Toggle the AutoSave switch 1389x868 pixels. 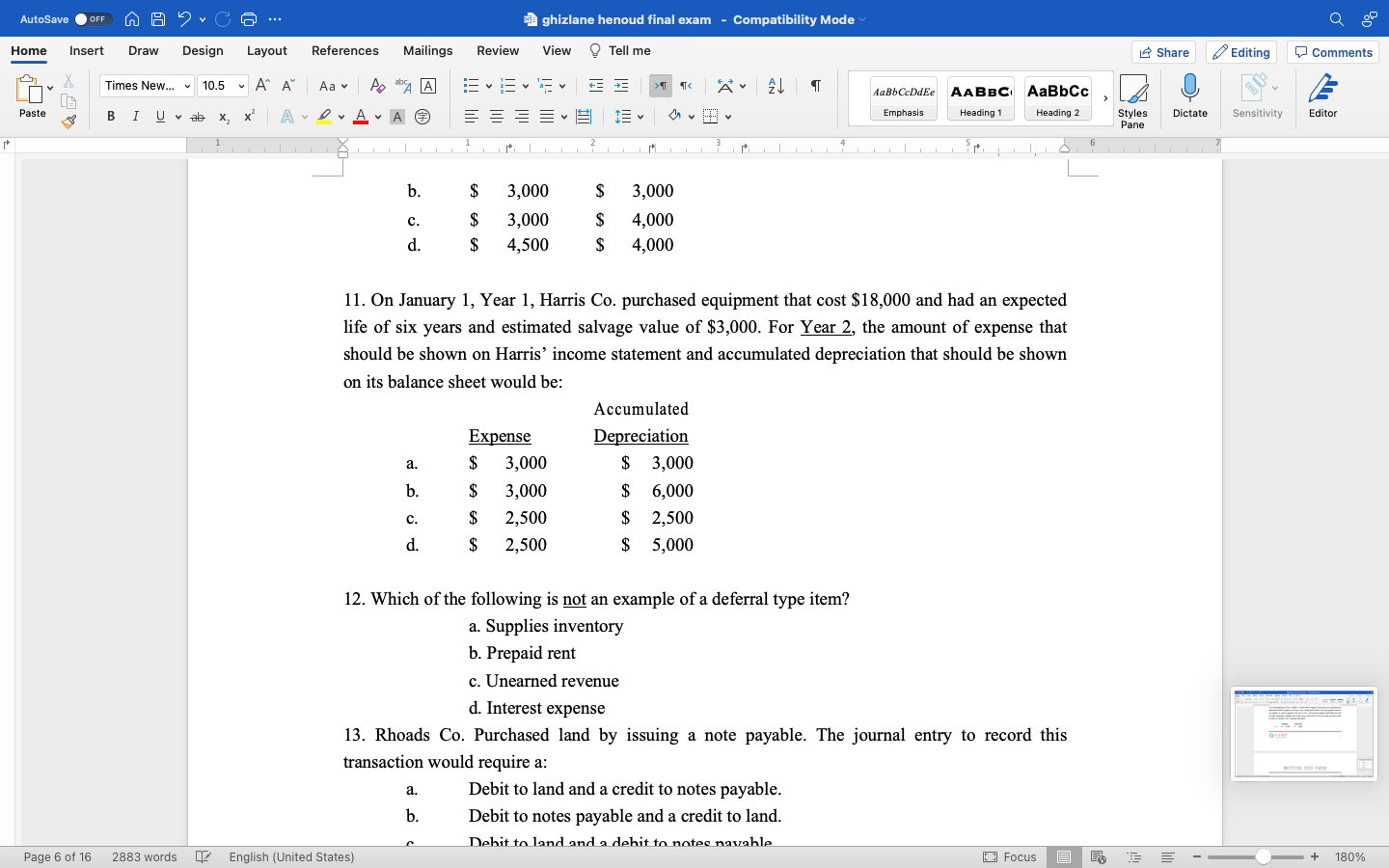click(93, 19)
